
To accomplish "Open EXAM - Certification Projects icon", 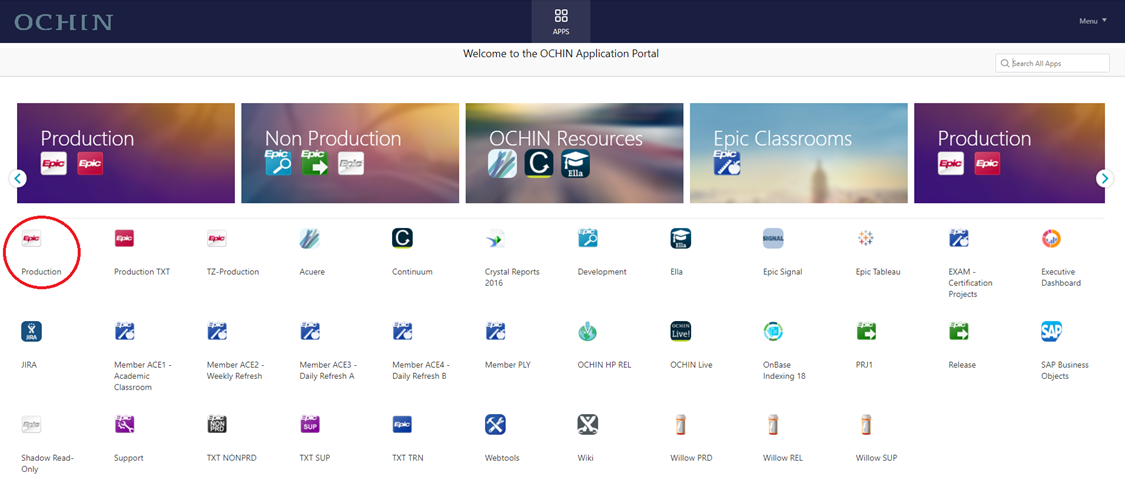I will click(x=959, y=239).
